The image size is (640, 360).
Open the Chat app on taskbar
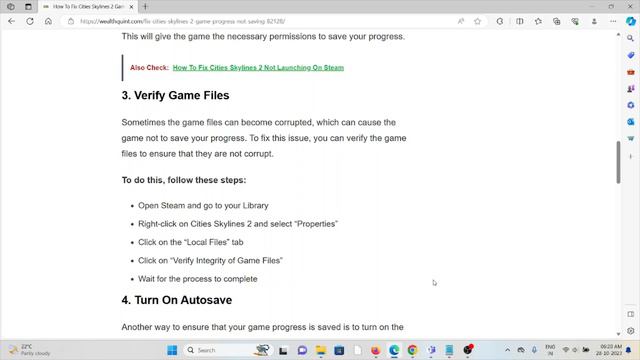(302, 350)
